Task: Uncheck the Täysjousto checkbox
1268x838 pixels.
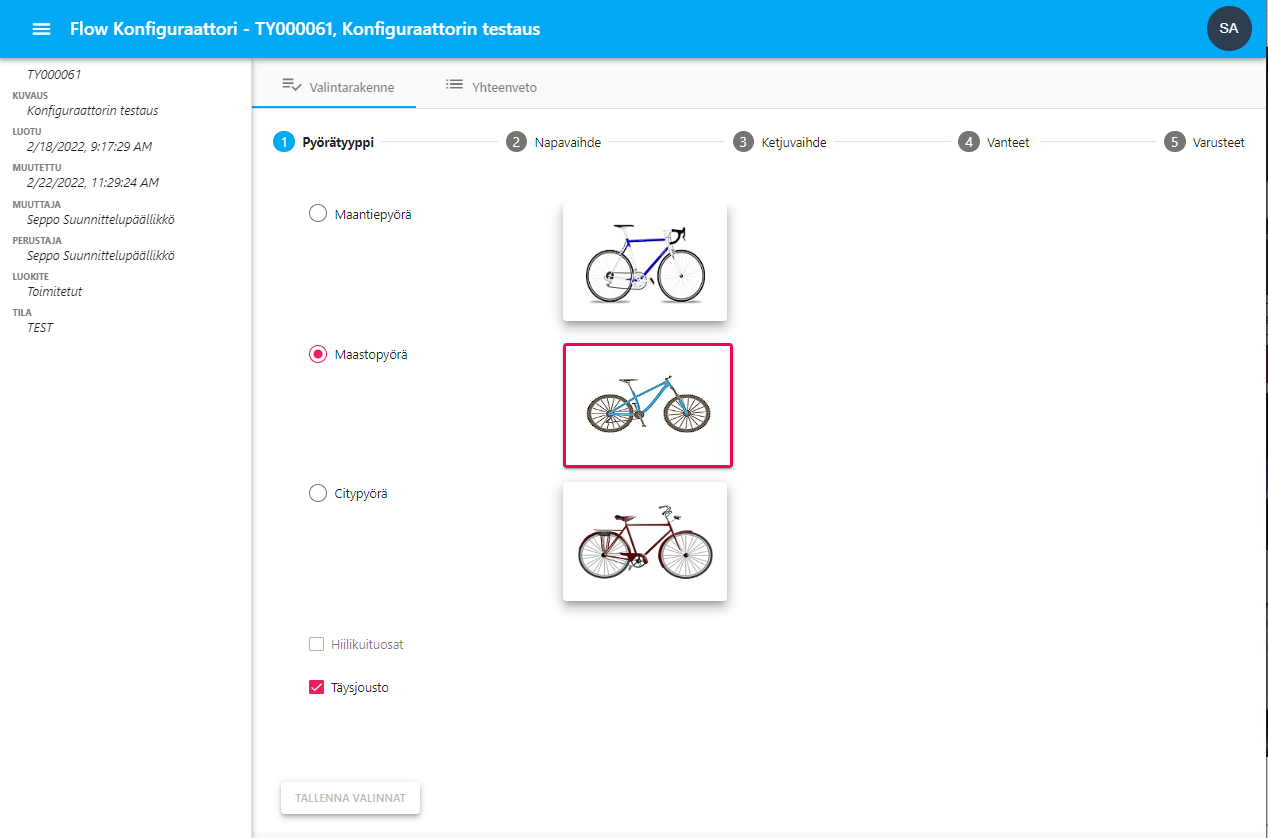Action: [317, 688]
